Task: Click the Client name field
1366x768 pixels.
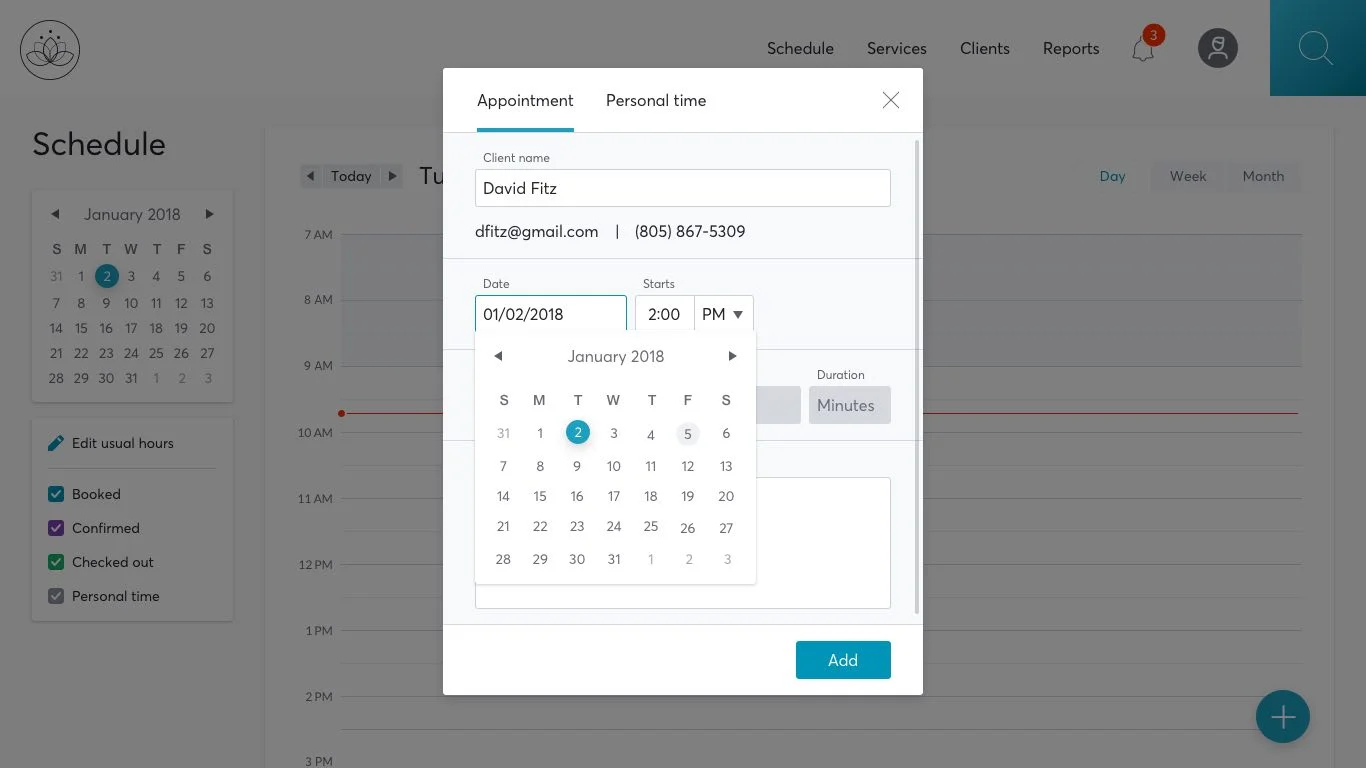Action: (x=683, y=188)
